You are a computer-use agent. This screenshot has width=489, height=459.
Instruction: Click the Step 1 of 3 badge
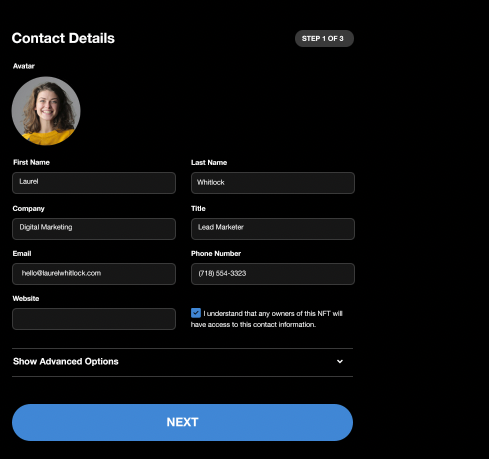[x=324, y=39]
